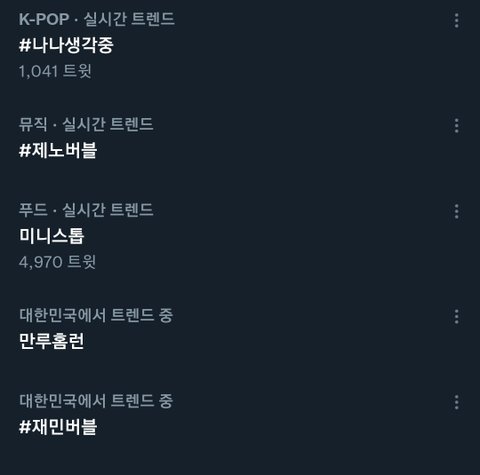Select the 1,041 트윗 count text

[55, 71]
